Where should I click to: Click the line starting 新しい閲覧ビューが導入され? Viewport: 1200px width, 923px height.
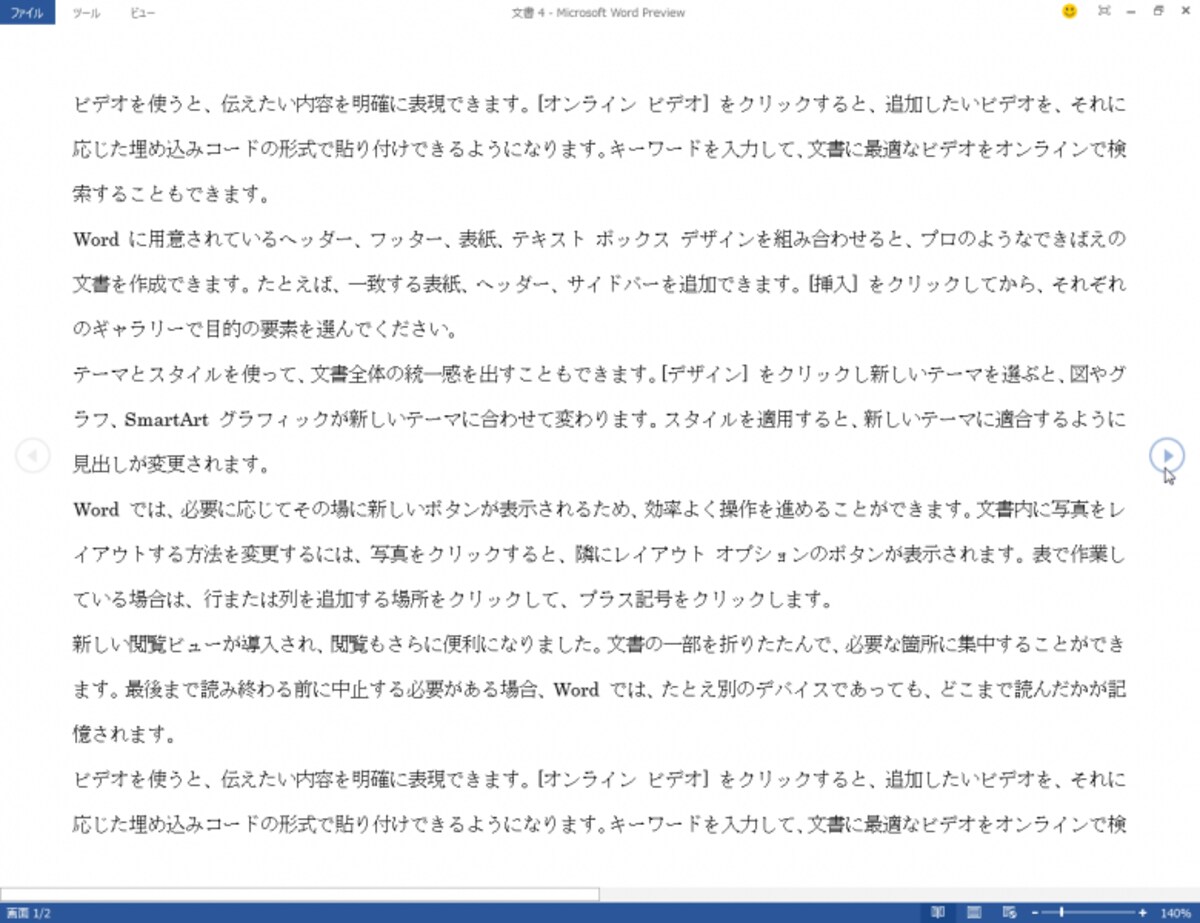(x=599, y=645)
